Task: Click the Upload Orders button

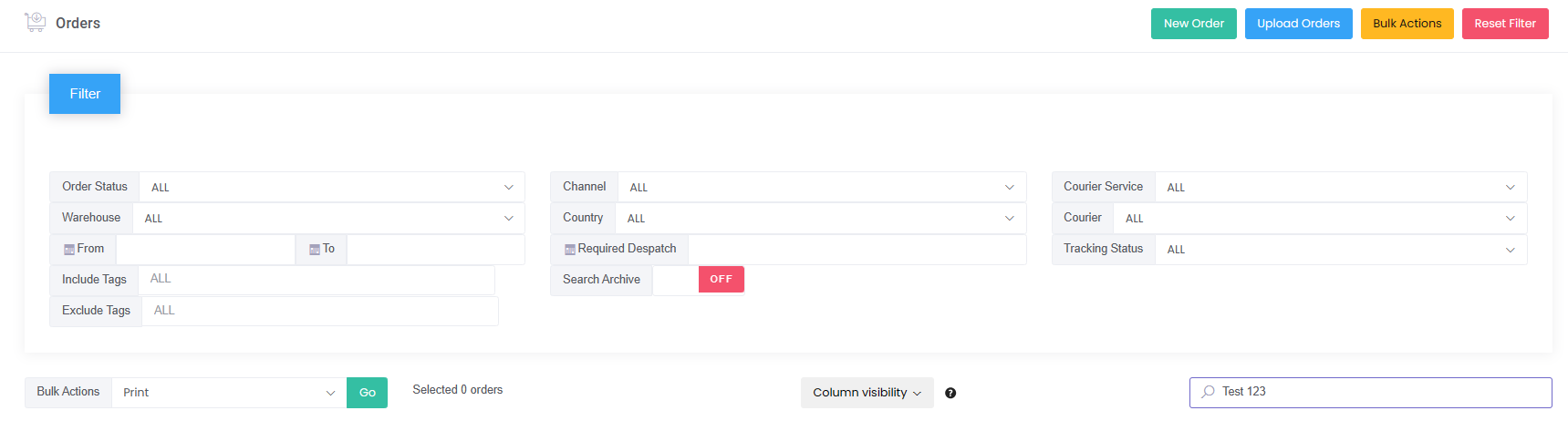Action: [x=1299, y=24]
